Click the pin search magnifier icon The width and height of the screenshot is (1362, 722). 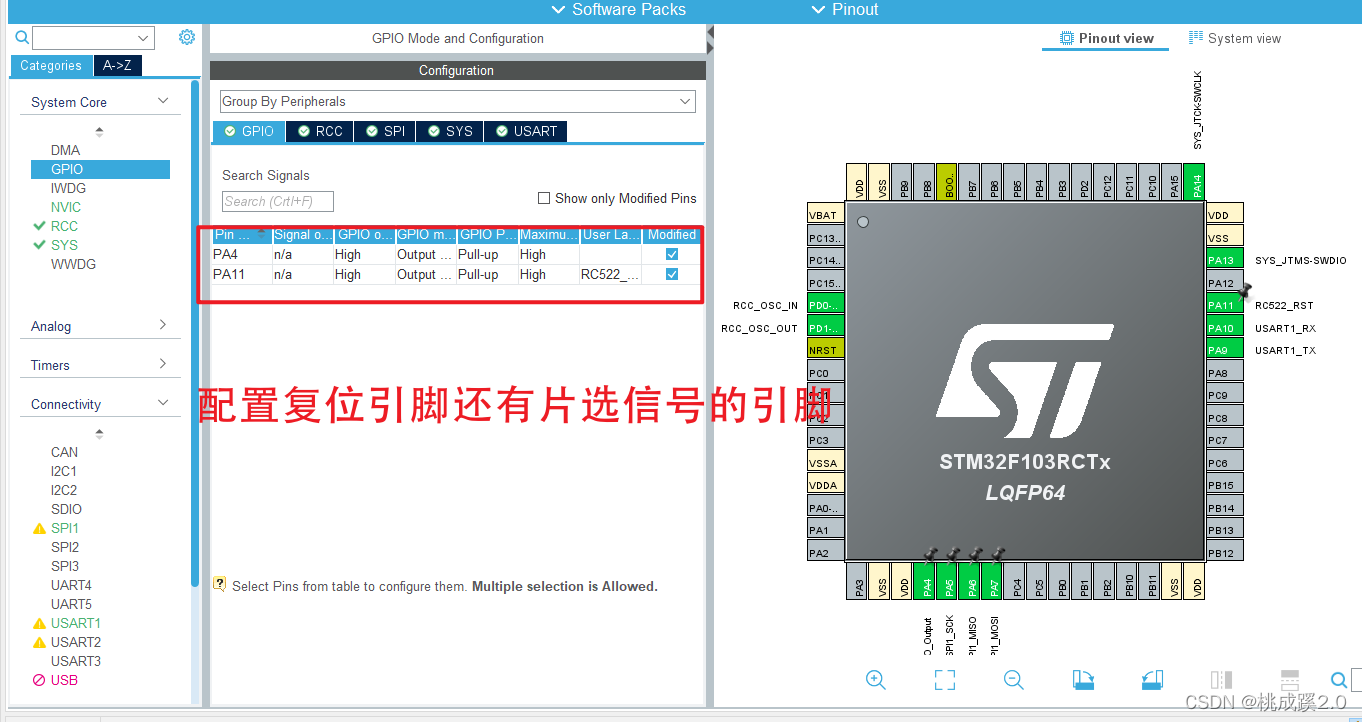click(x=1339, y=681)
